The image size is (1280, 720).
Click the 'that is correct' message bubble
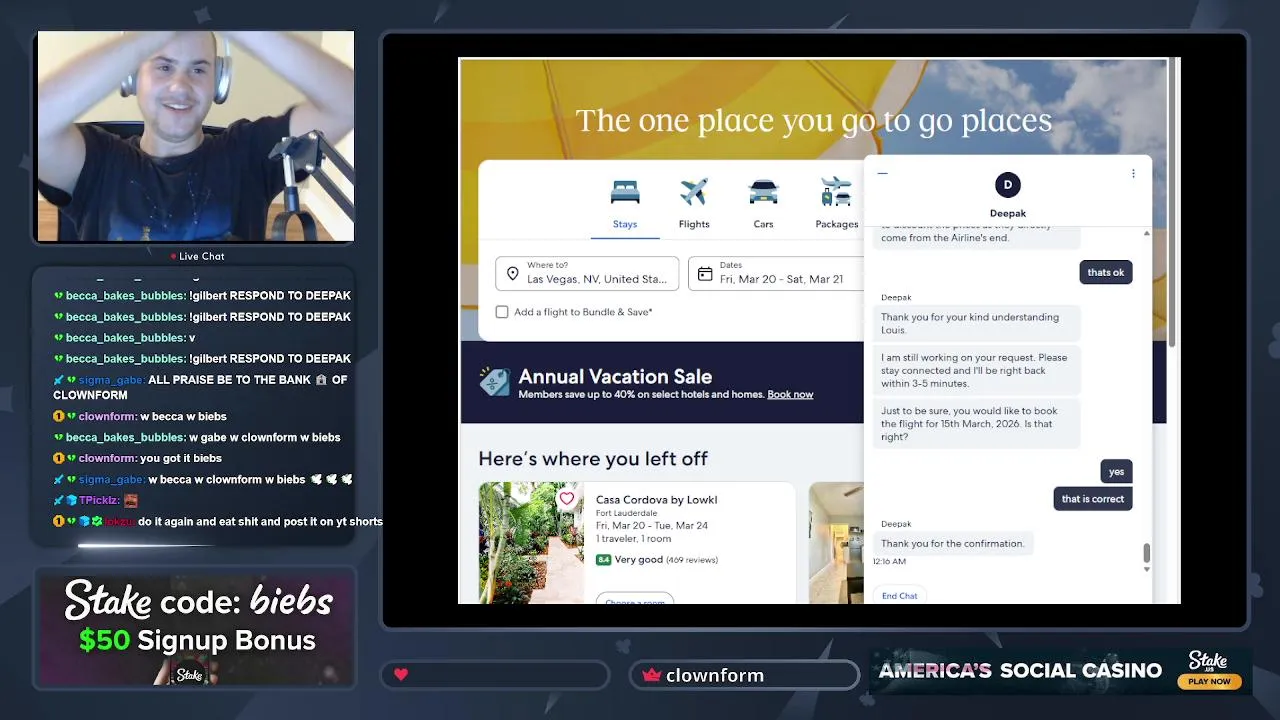click(1093, 499)
